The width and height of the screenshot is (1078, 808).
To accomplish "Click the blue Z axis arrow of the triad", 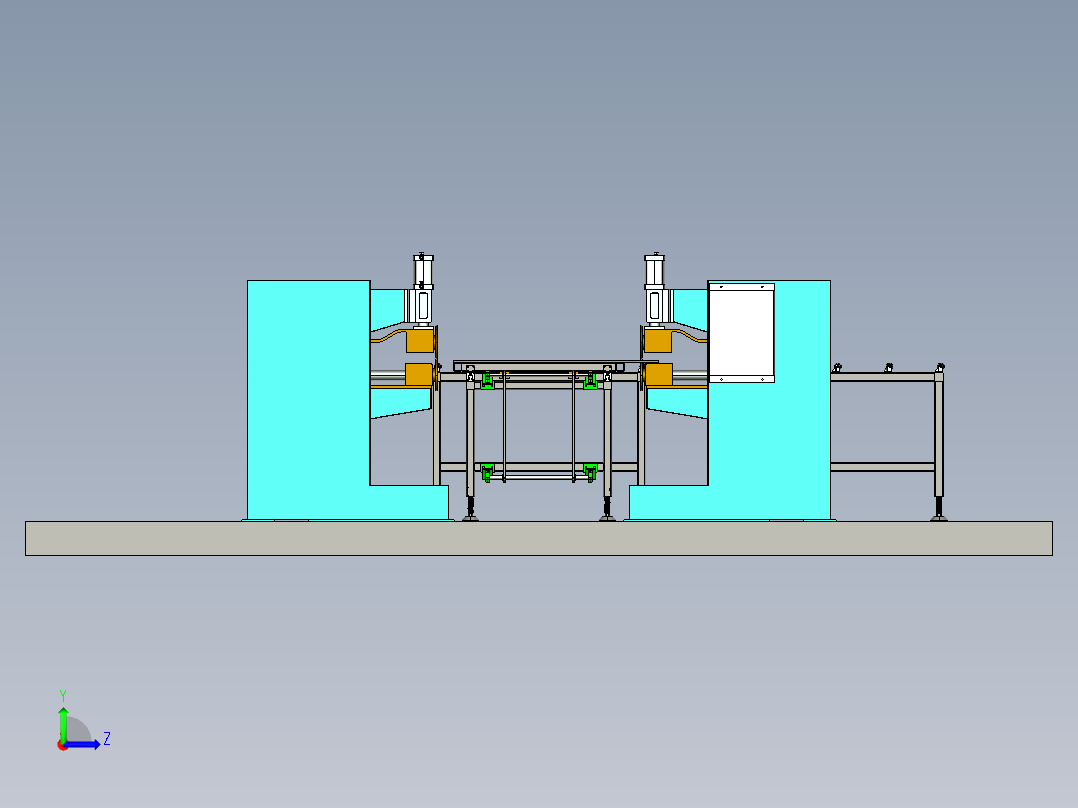I will pos(83,744).
